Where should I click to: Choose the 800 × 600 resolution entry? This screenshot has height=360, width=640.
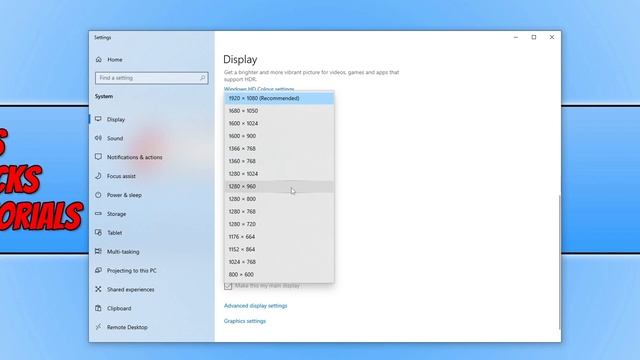click(279, 275)
